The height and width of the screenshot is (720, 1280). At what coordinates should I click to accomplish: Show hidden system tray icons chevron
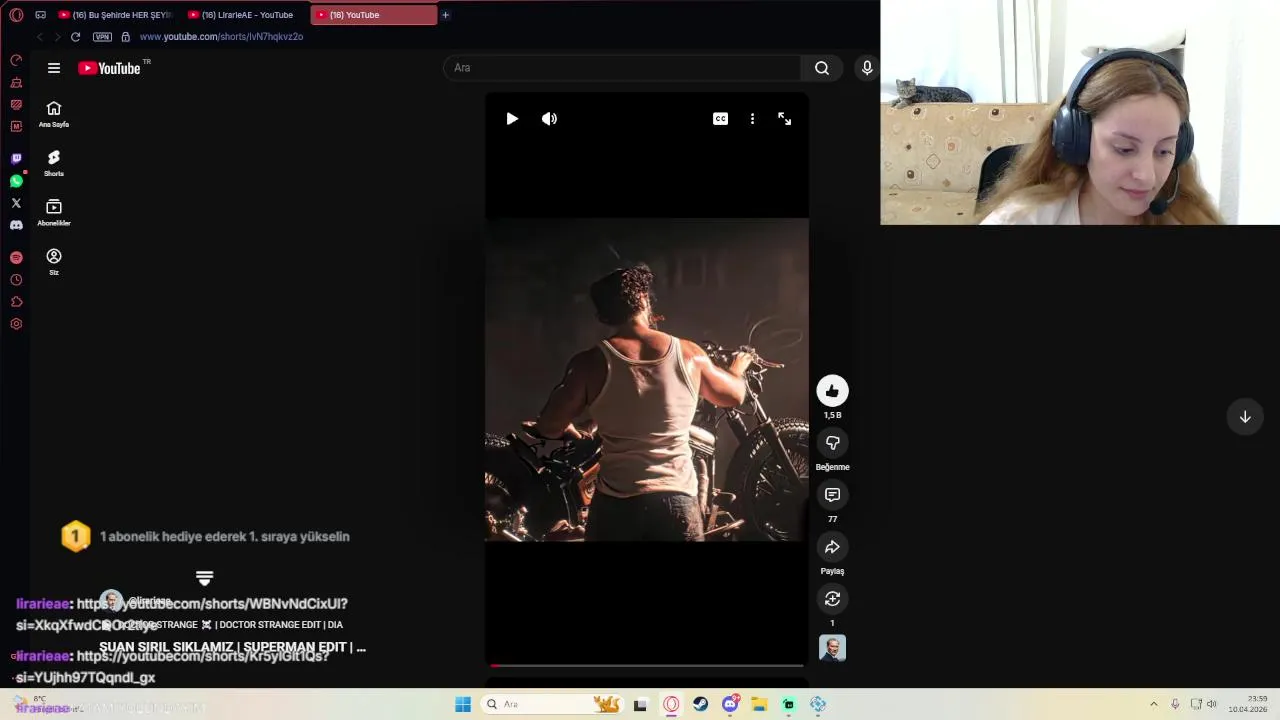point(1153,704)
